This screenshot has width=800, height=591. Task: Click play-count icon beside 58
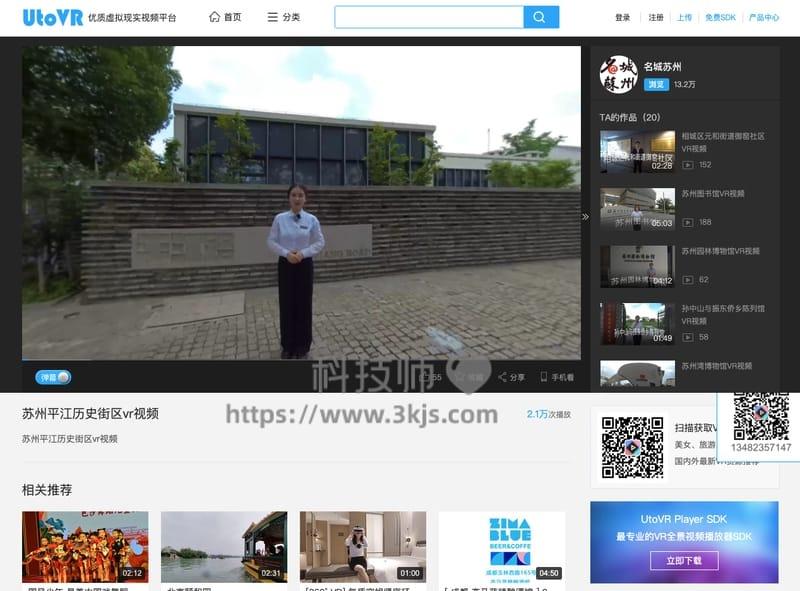pyautogui.click(x=688, y=337)
